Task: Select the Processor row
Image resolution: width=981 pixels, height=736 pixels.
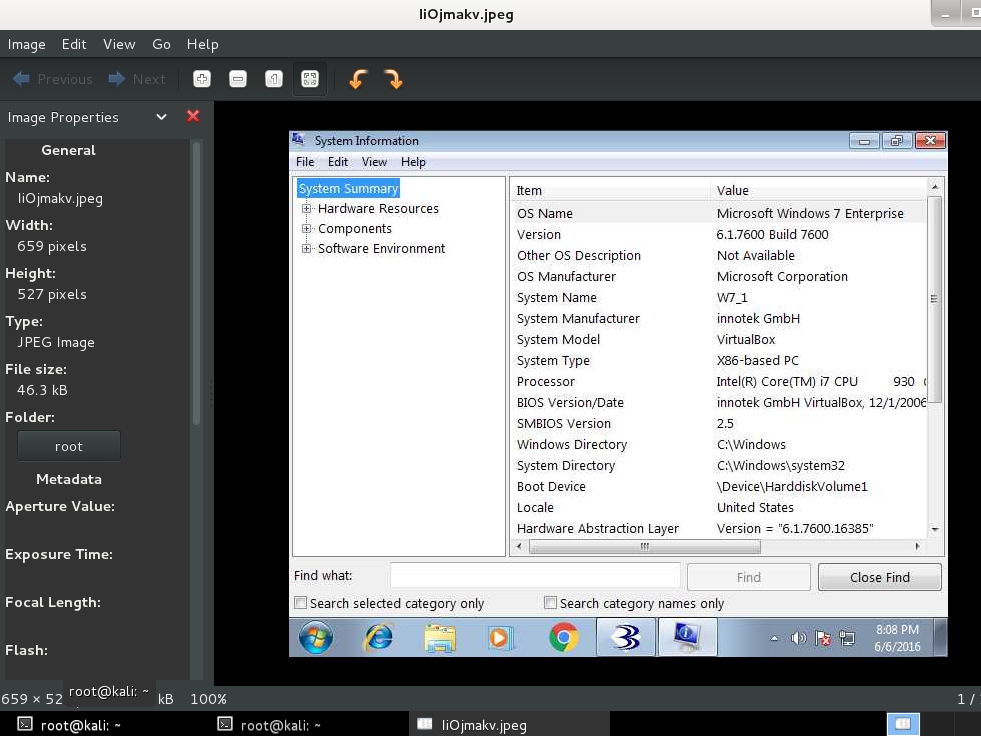Action: pos(718,381)
